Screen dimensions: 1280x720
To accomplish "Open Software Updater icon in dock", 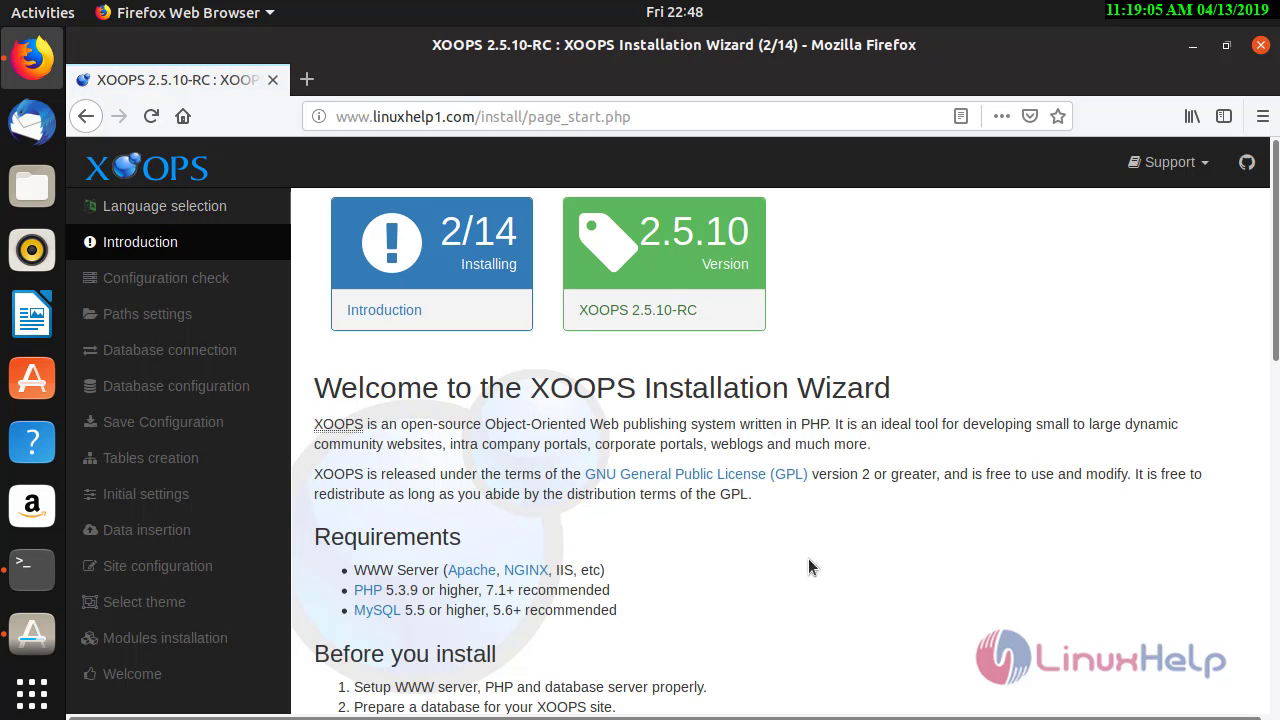I will click(32, 634).
